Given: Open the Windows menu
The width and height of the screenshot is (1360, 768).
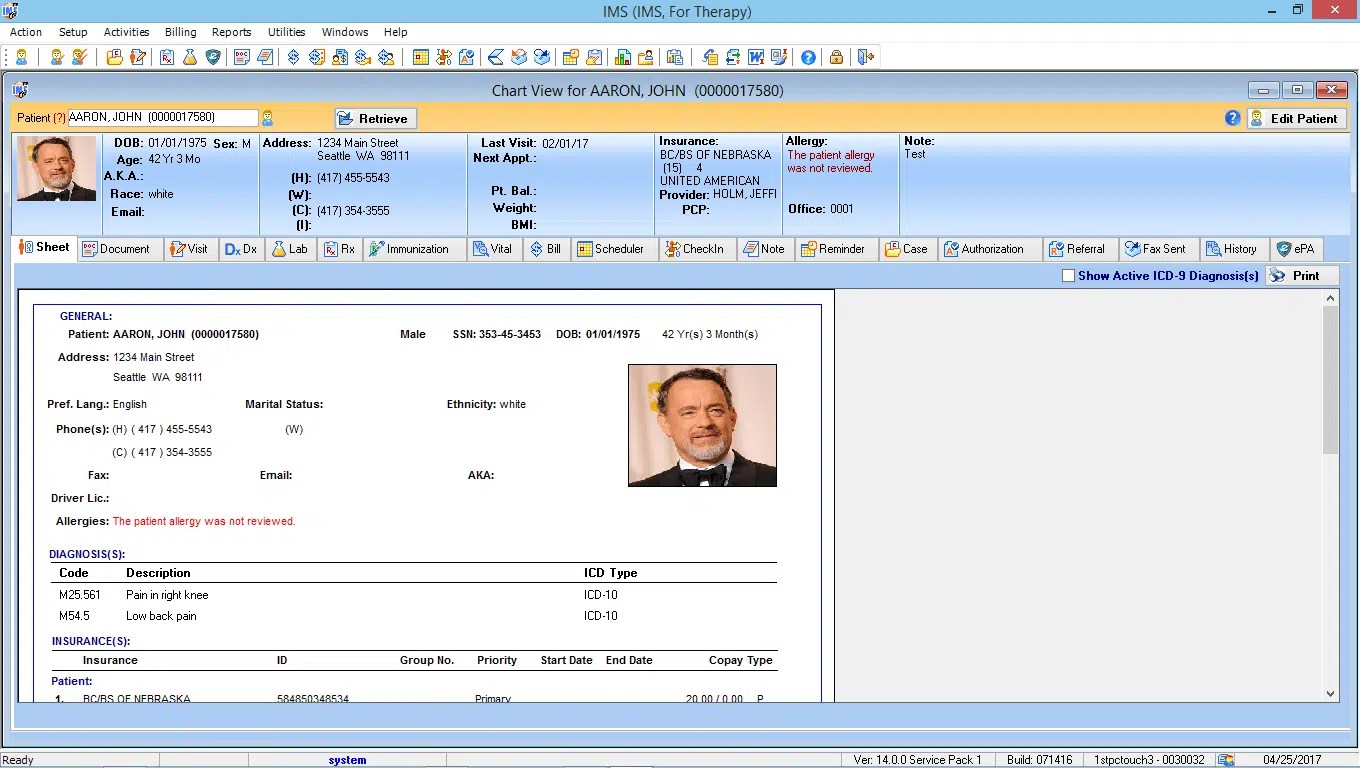Looking at the screenshot, I should tap(345, 32).
